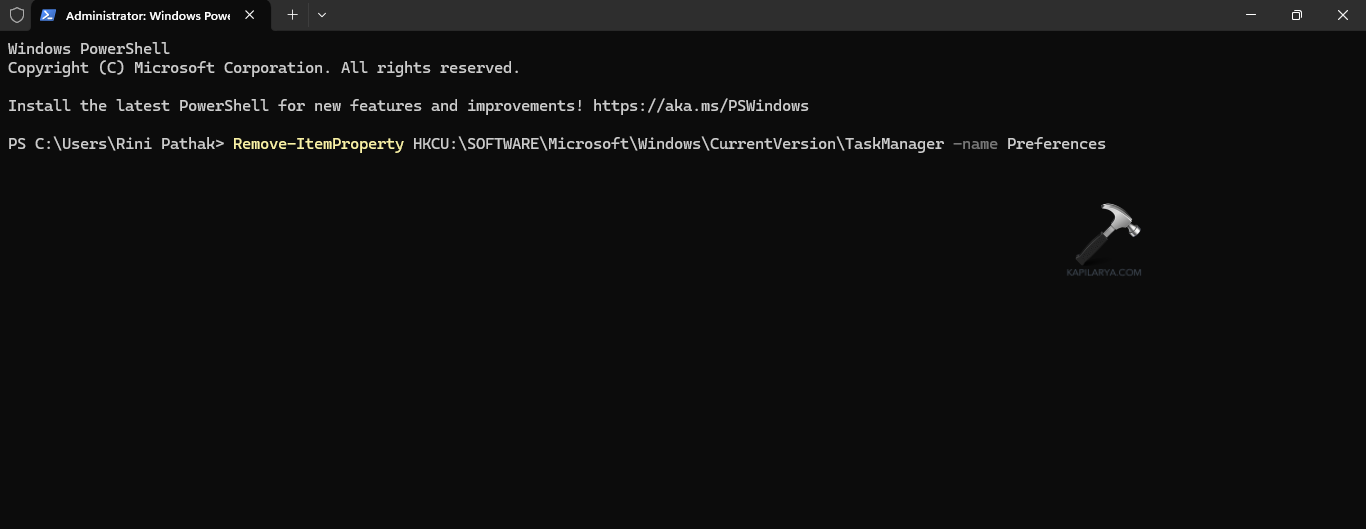Minimize the terminal window
Image resolution: width=1366 pixels, height=529 pixels.
click(x=1251, y=15)
